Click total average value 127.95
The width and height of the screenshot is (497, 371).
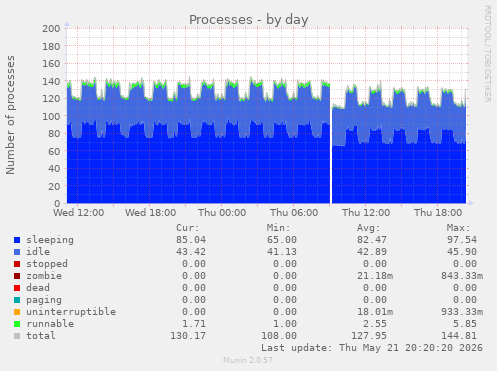[369, 336]
